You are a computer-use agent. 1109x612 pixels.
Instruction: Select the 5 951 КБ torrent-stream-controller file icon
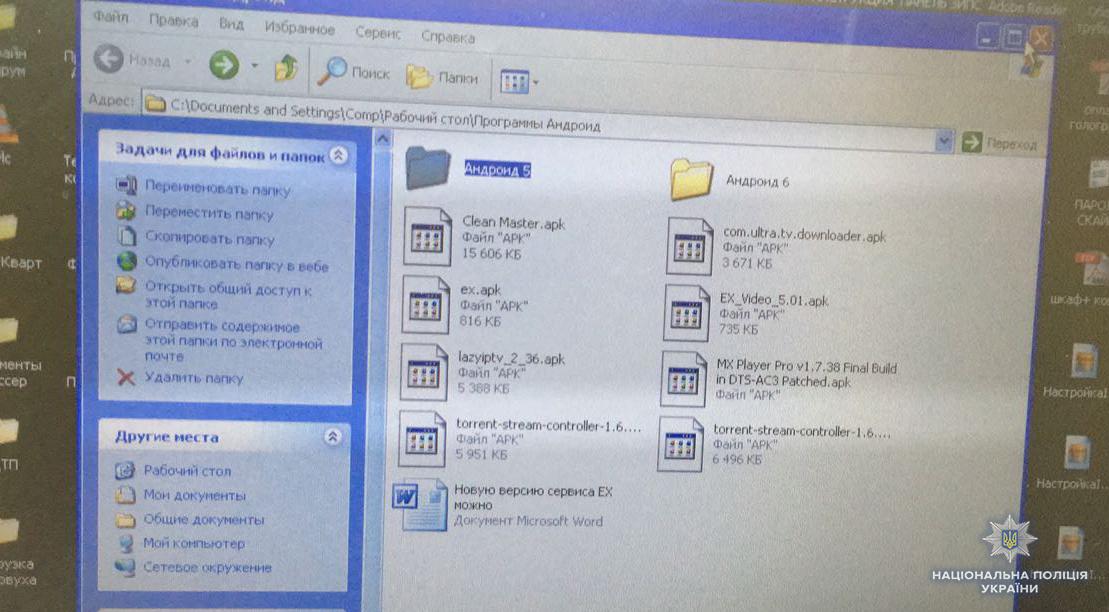[x=422, y=439]
